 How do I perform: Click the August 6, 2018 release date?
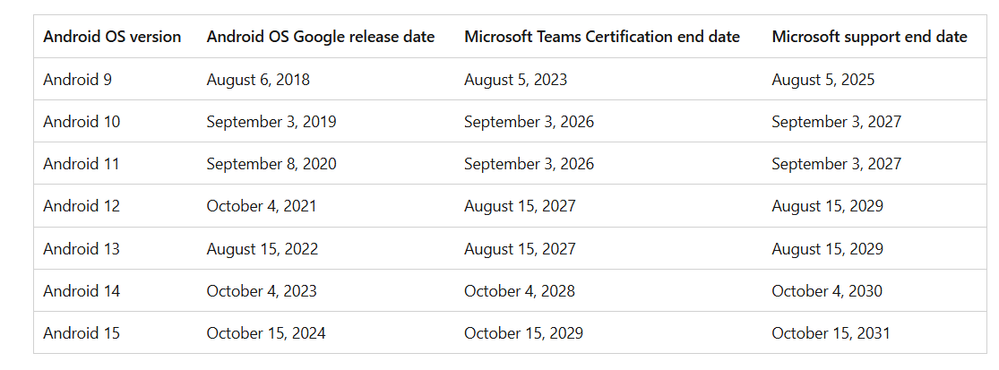(x=258, y=80)
